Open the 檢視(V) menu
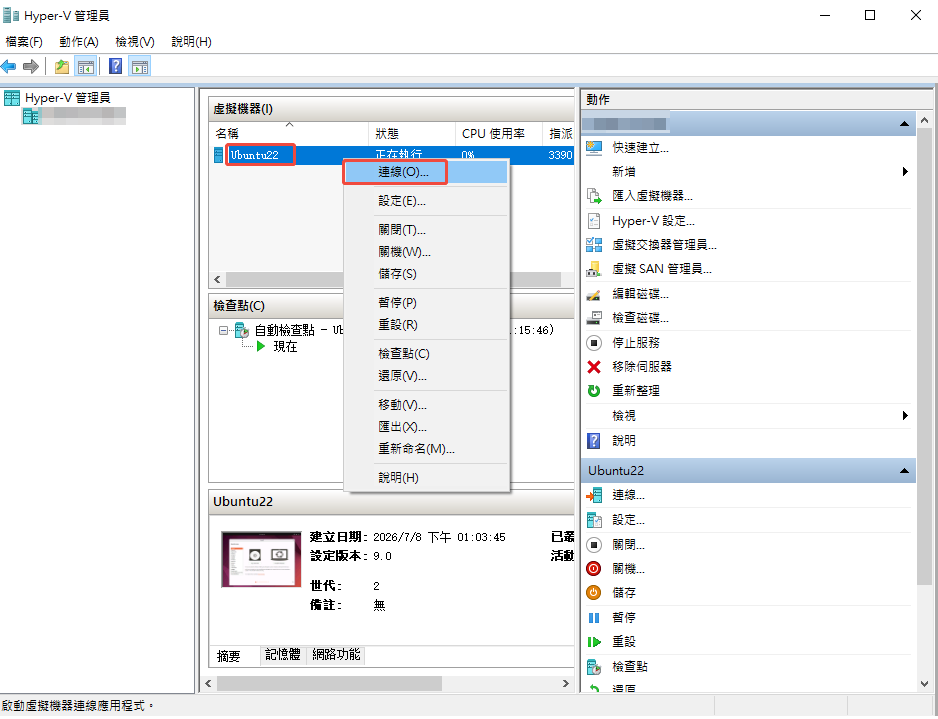938x719 pixels. [x=135, y=42]
